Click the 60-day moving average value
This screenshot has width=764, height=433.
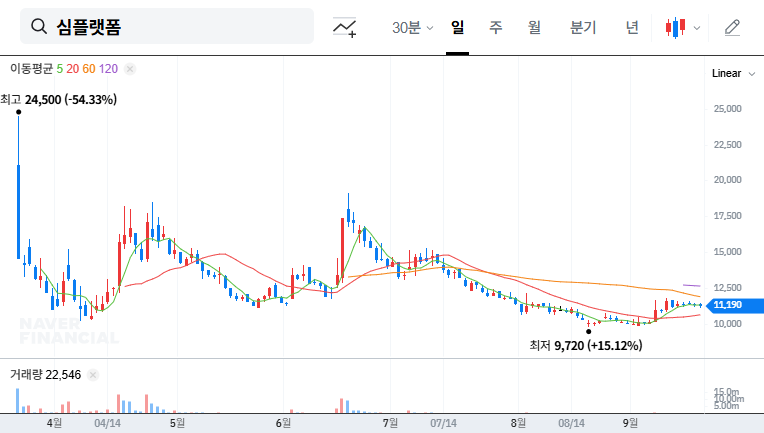pos(89,69)
